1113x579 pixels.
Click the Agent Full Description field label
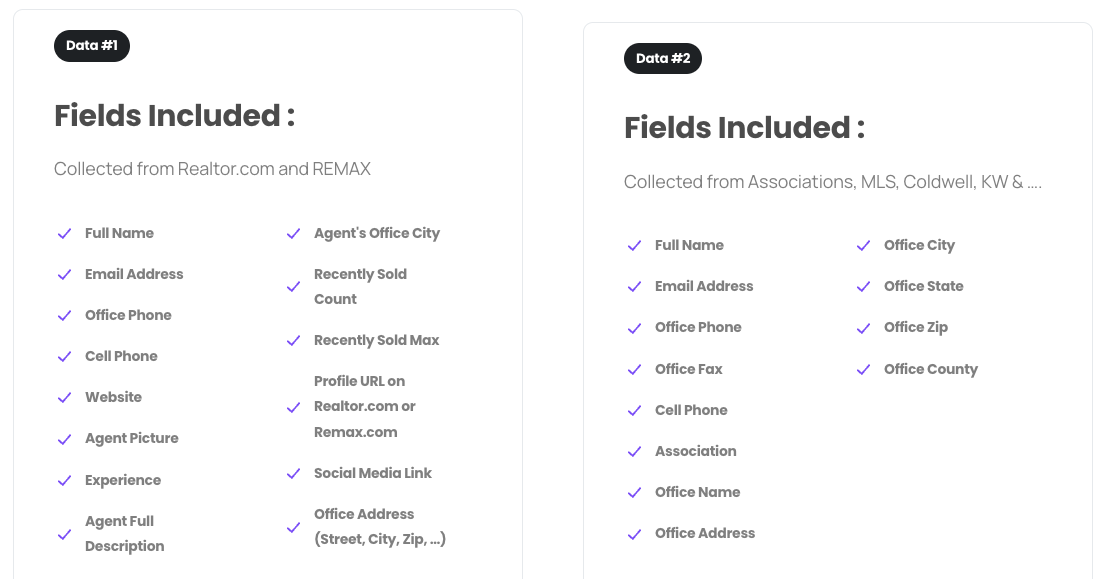tap(125, 534)
